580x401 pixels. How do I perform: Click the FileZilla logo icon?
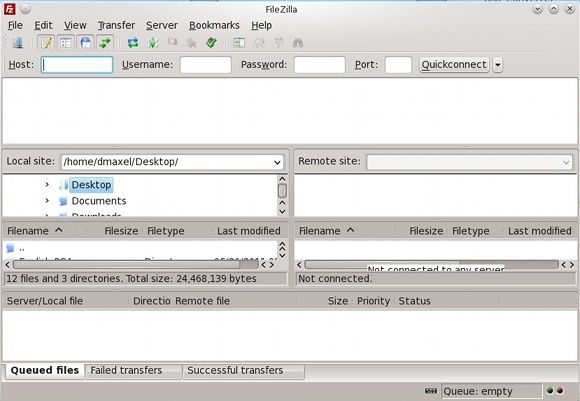click(10, 9)
